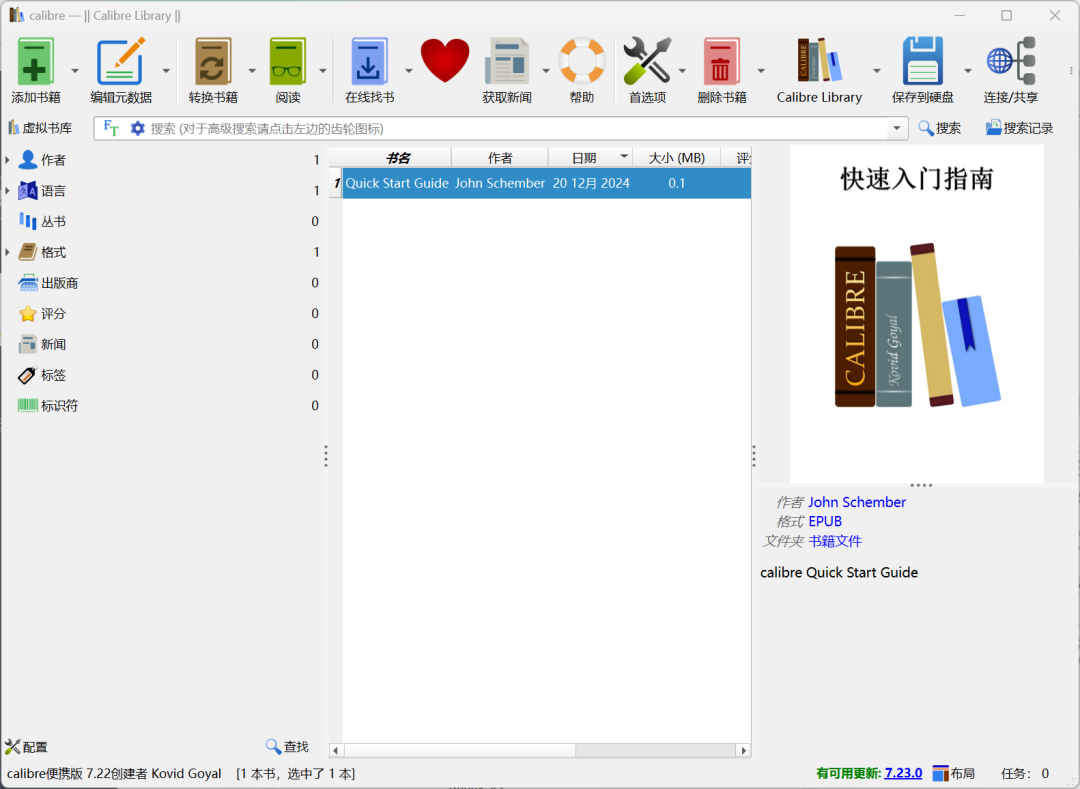The height and width of the screenshot is (789, 1080).
Task: Click the horizontal scrollbar under book list
Action: 460,750
